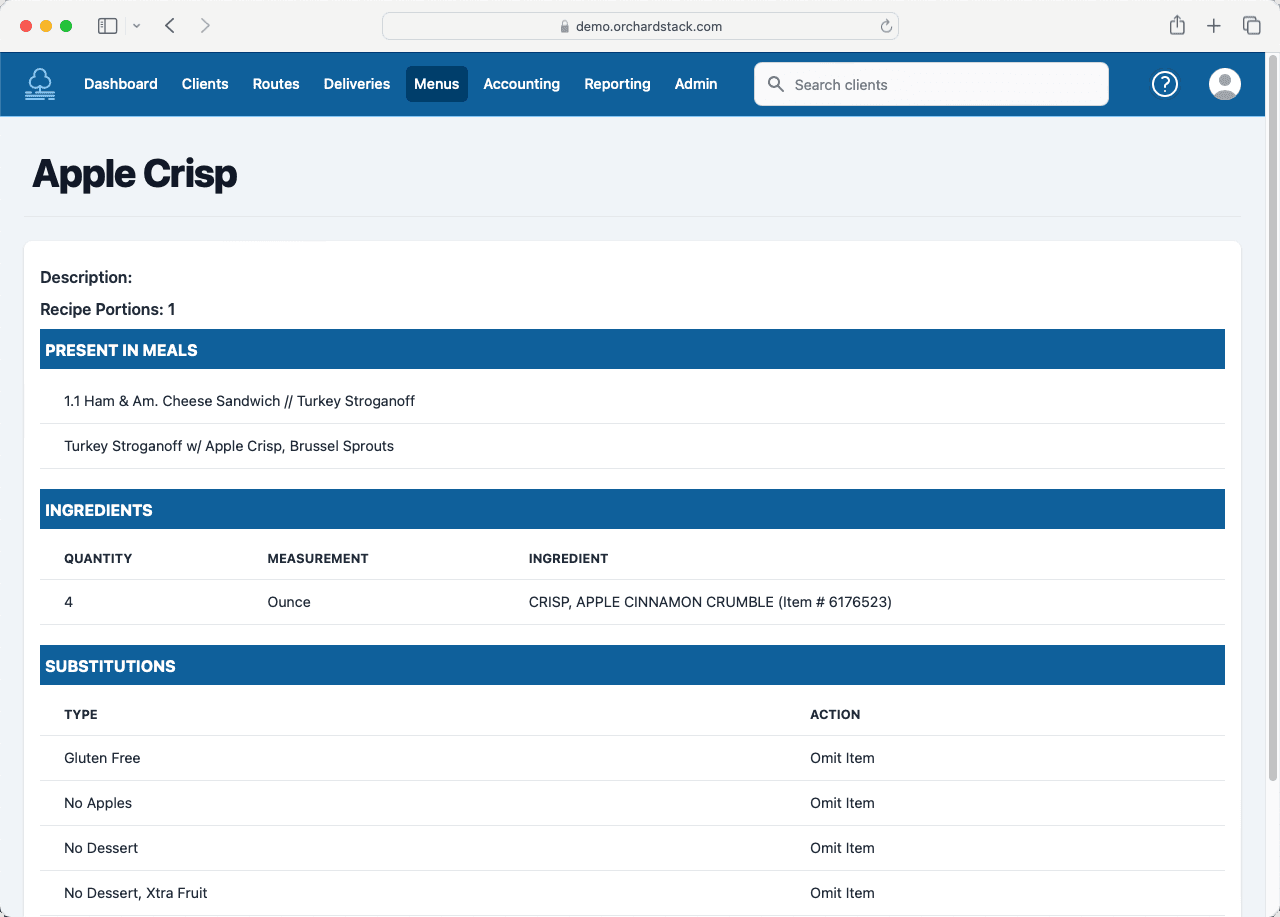The width and height of the screenshot is (1280, 917).
Task: Go to the Reporting section
Action: point(617,84)
